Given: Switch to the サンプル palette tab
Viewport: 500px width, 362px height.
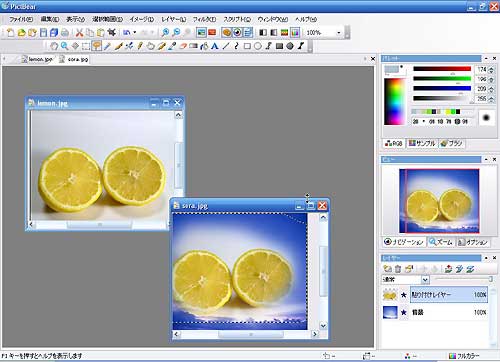Looking at the screenshot, I should (x=422, y=143).
